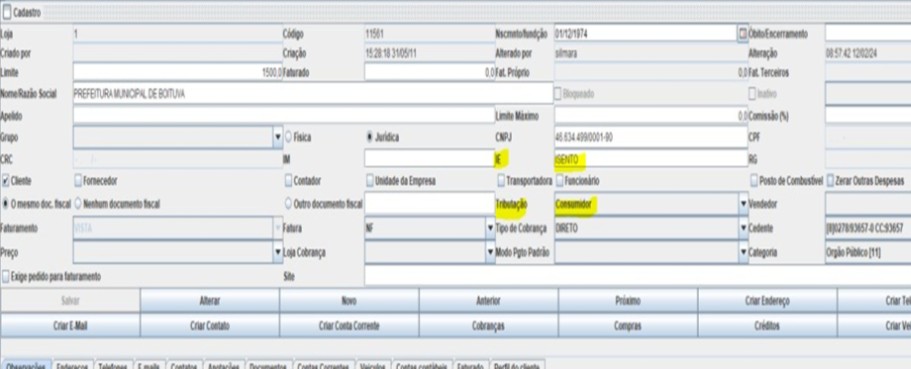Image resolution: width=911 pixels, height=369 pixels.
Task: Switch to Contas Correntes tab
Action: pyautogui.click(x=322, y=366)
